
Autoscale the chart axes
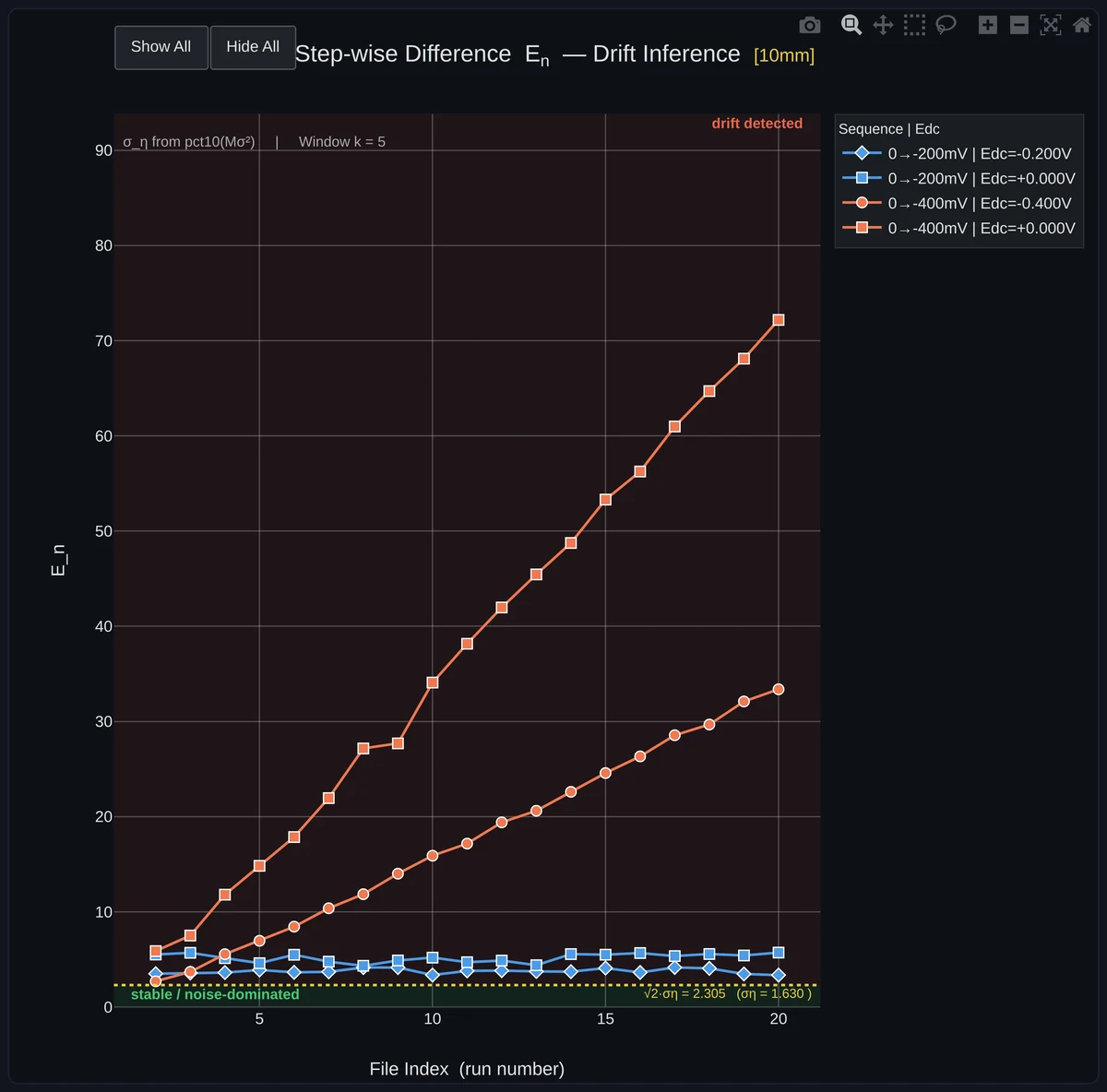(x=1051, y=25)
